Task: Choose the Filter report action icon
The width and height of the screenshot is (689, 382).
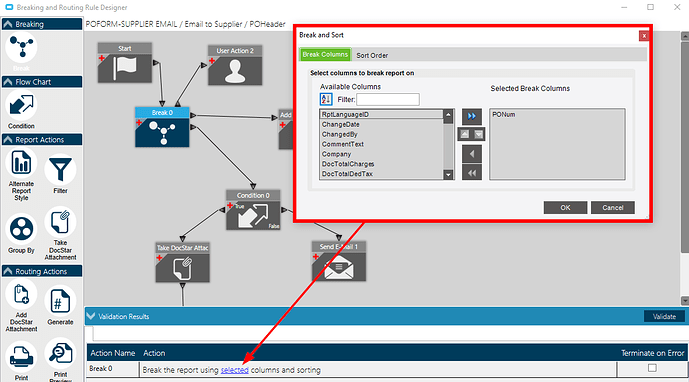Action: pyautogui.click(x=60, y=170)
